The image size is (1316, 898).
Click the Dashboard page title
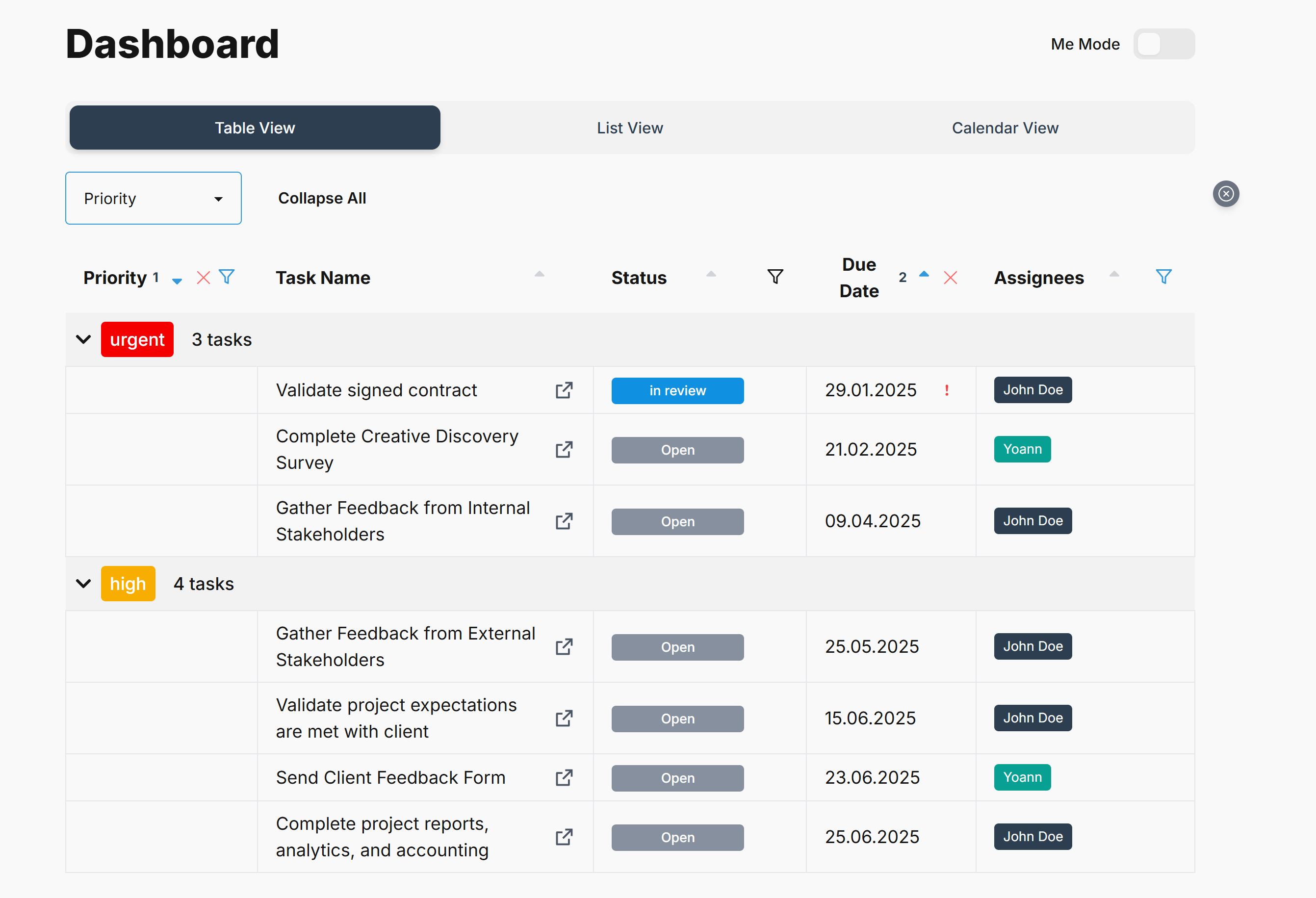(x=172, y=44)
